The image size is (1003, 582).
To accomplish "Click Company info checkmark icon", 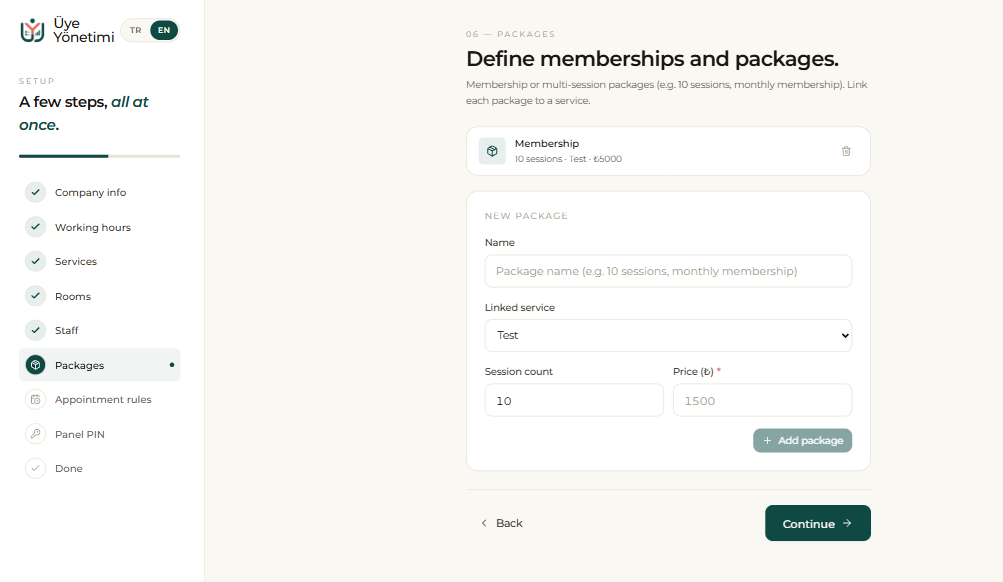I will coord(35,192).
